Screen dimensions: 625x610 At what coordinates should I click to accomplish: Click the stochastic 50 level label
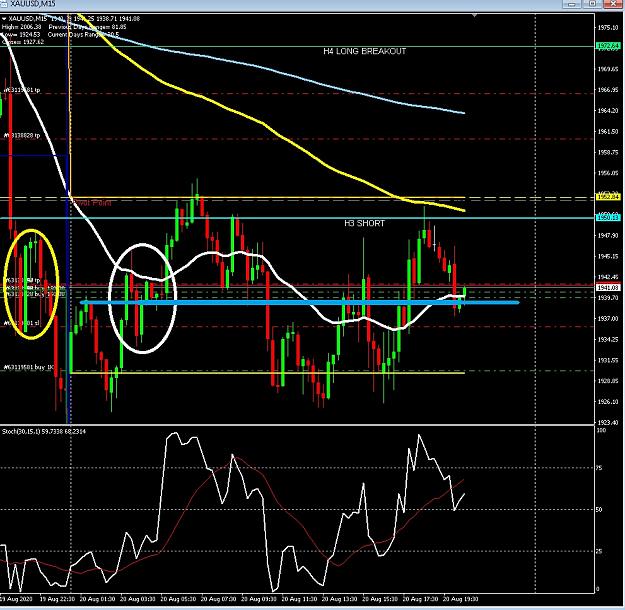[x=599, y=510]
